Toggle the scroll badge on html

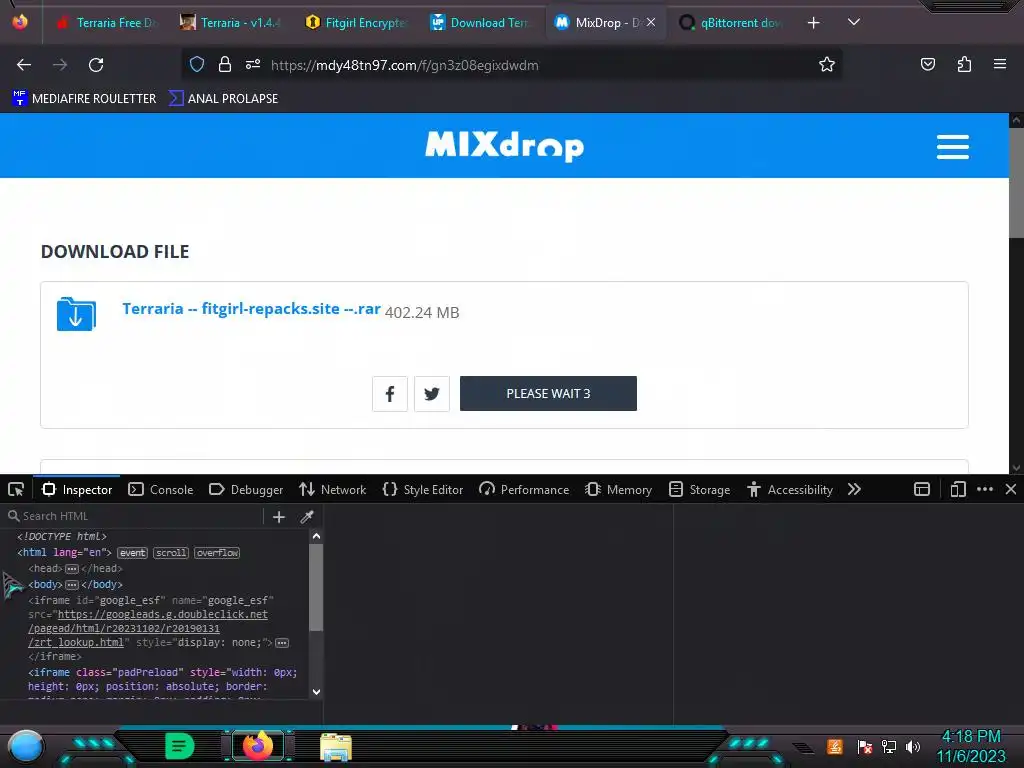[x=171, y=553]
